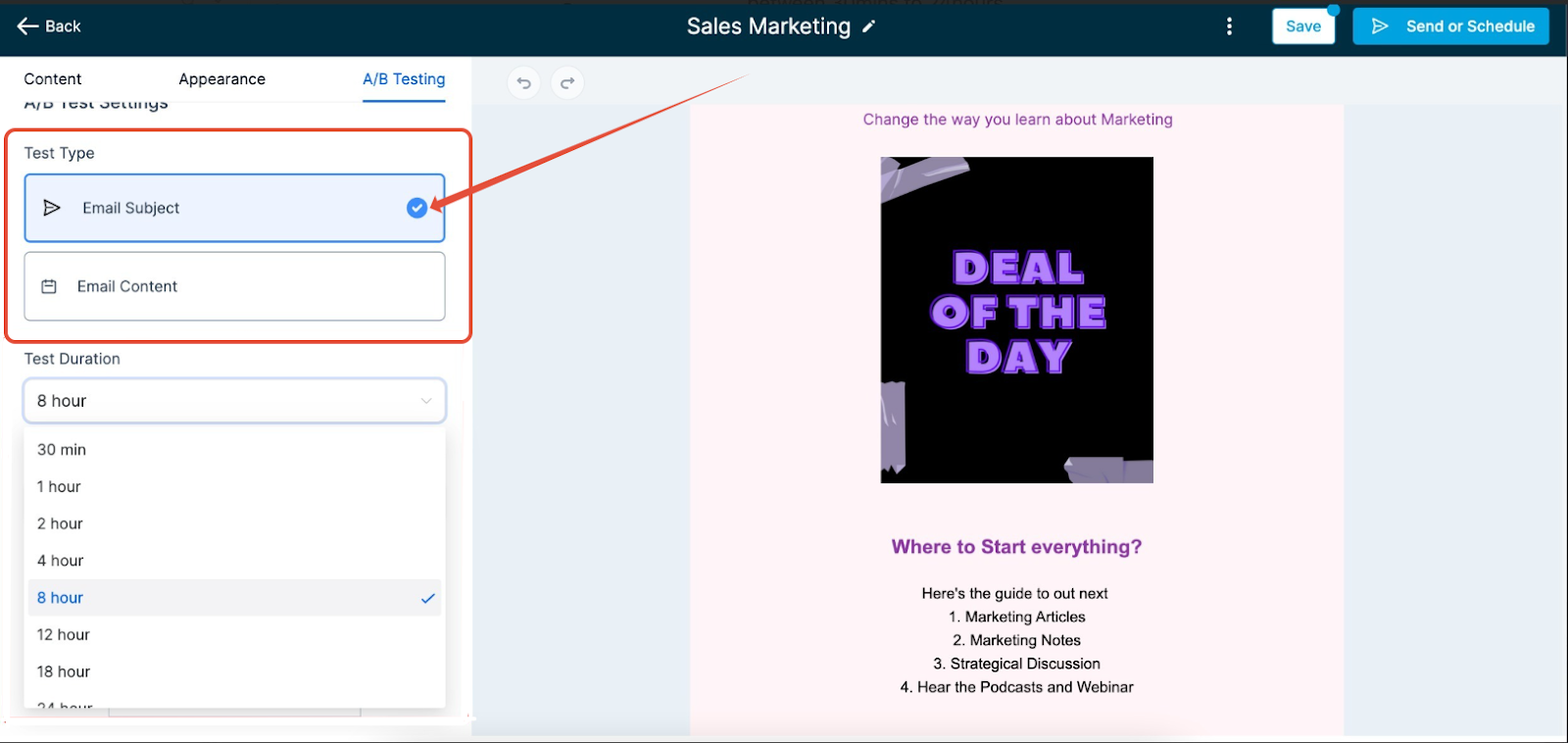Edit campaign name via pencil icon
Screen dimensions: 1568x743
[x=868, y=27]
